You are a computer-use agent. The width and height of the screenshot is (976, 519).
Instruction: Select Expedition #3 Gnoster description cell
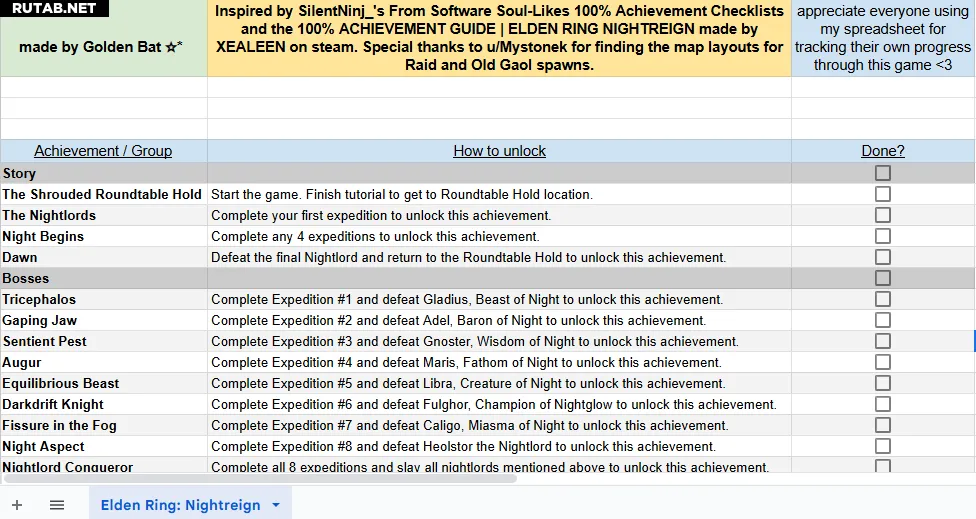(x=499, y=341)
